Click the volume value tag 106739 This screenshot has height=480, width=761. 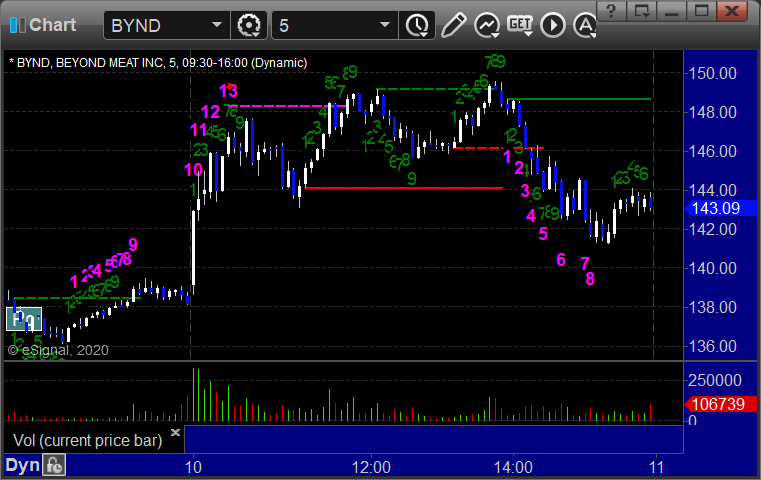pos(720,404)
